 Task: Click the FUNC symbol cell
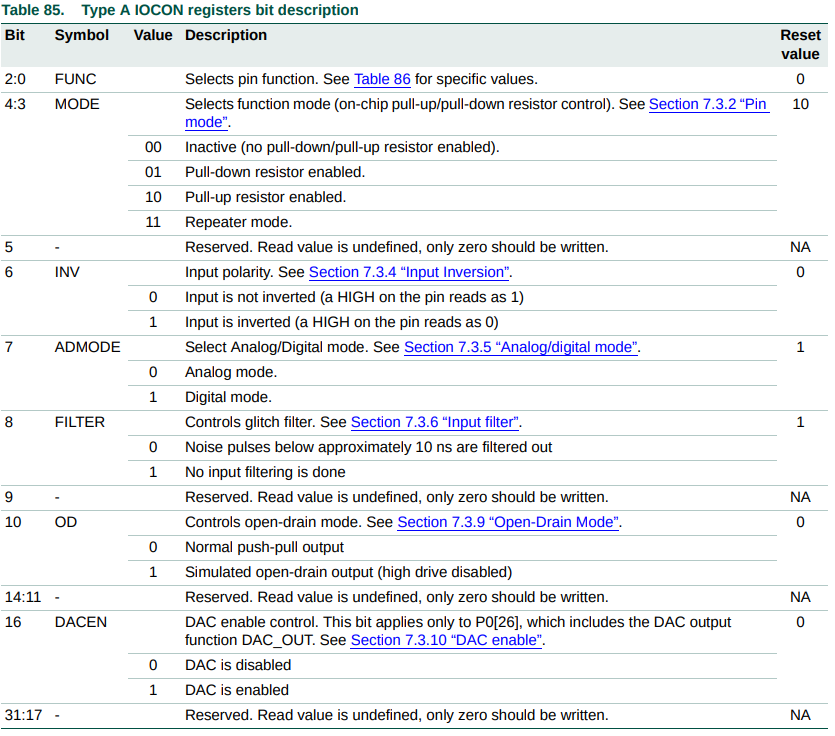[76, 79]
